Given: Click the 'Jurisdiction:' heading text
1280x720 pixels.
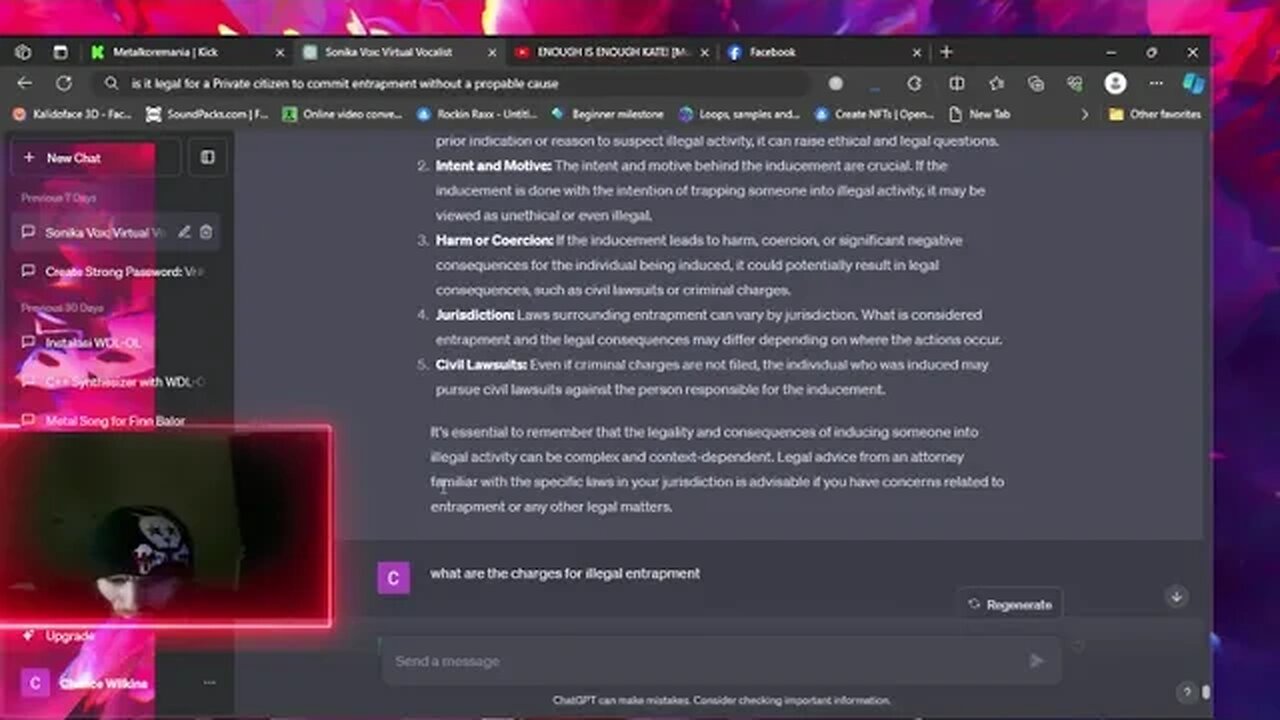Looking at the screenshot, I should (475, 315).
